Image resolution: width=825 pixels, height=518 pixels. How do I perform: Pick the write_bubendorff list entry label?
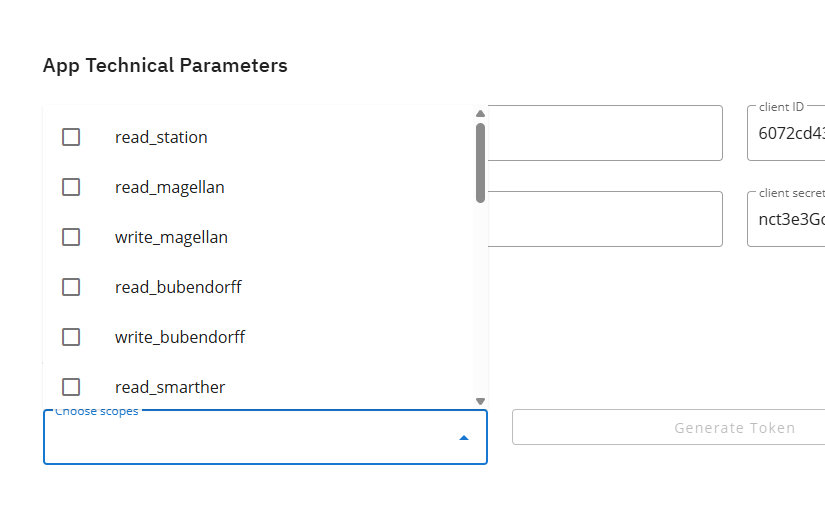point(180,337)
